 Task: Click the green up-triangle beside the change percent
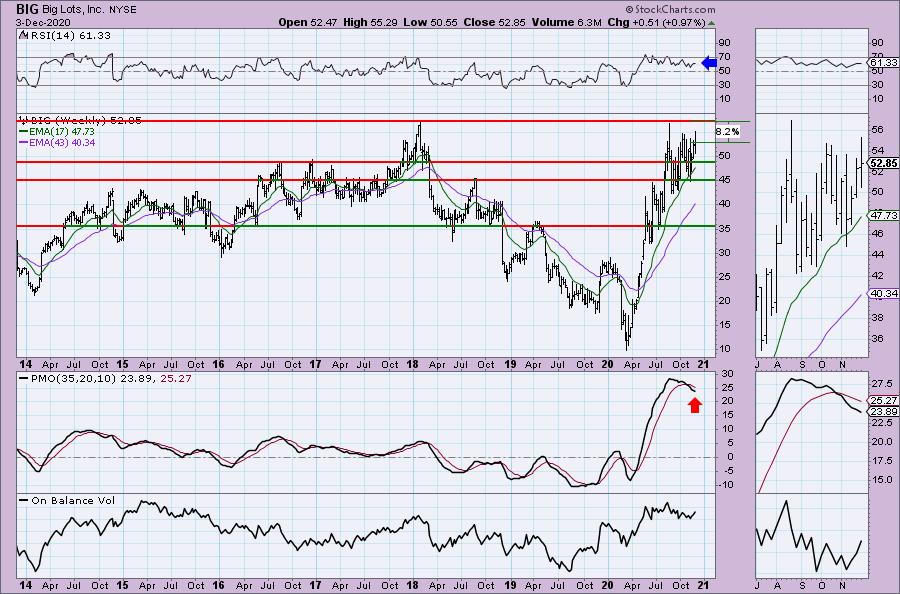(x=712, y=24)
